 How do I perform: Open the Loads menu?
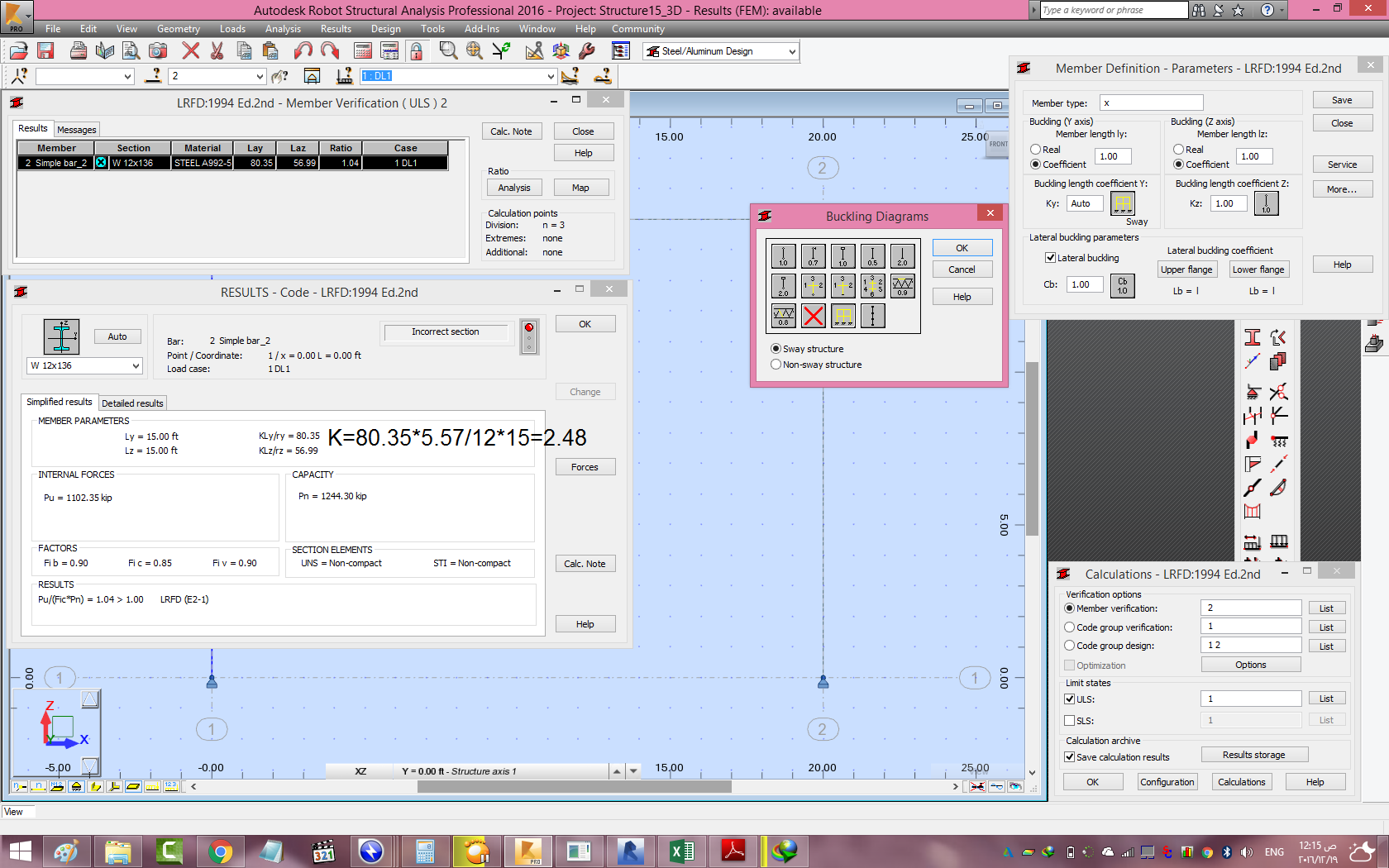[x=232, y=29]
